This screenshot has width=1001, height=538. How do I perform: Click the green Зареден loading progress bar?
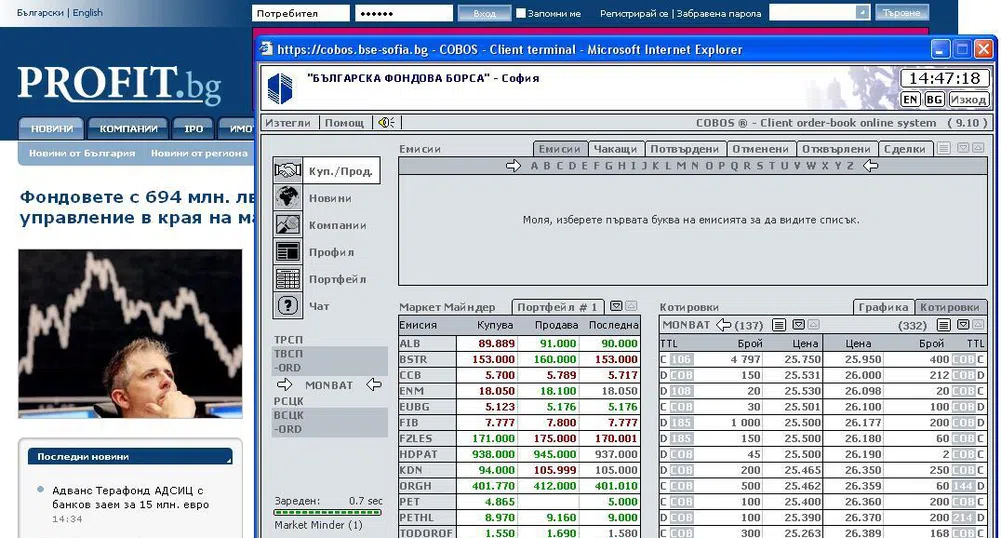(x=328, y=513)
